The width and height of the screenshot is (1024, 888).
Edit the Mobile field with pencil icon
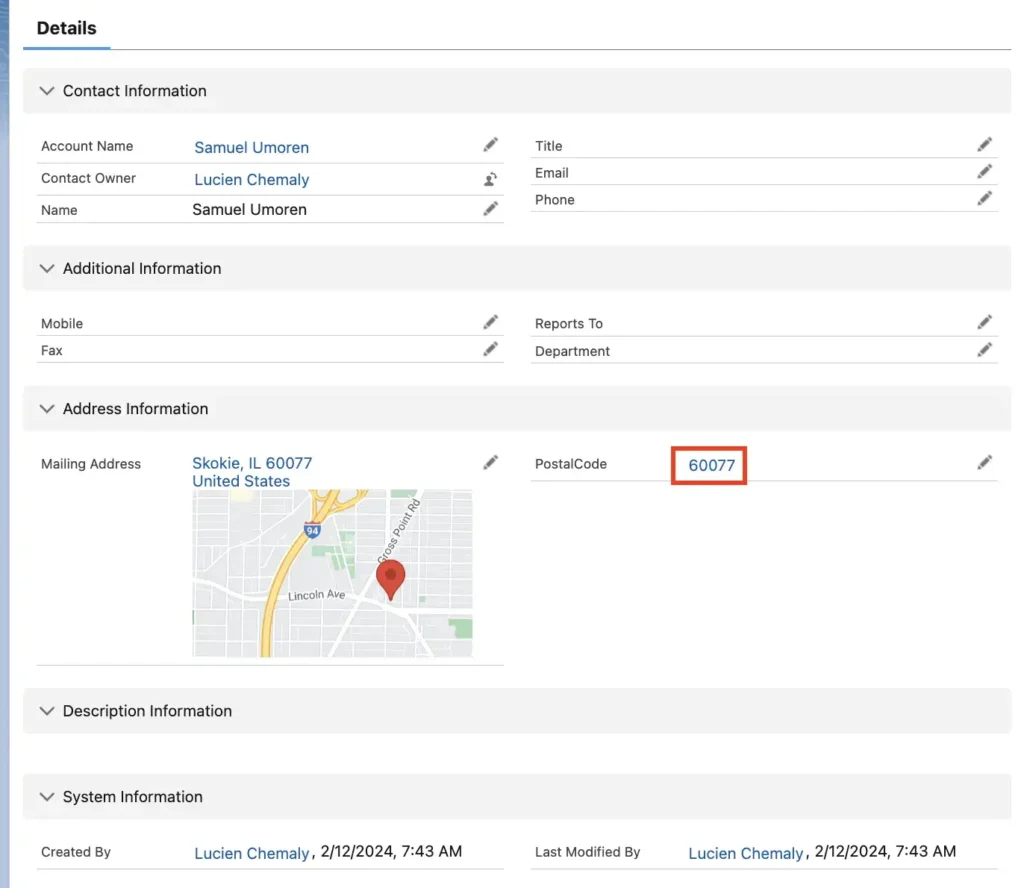(490, 322)
